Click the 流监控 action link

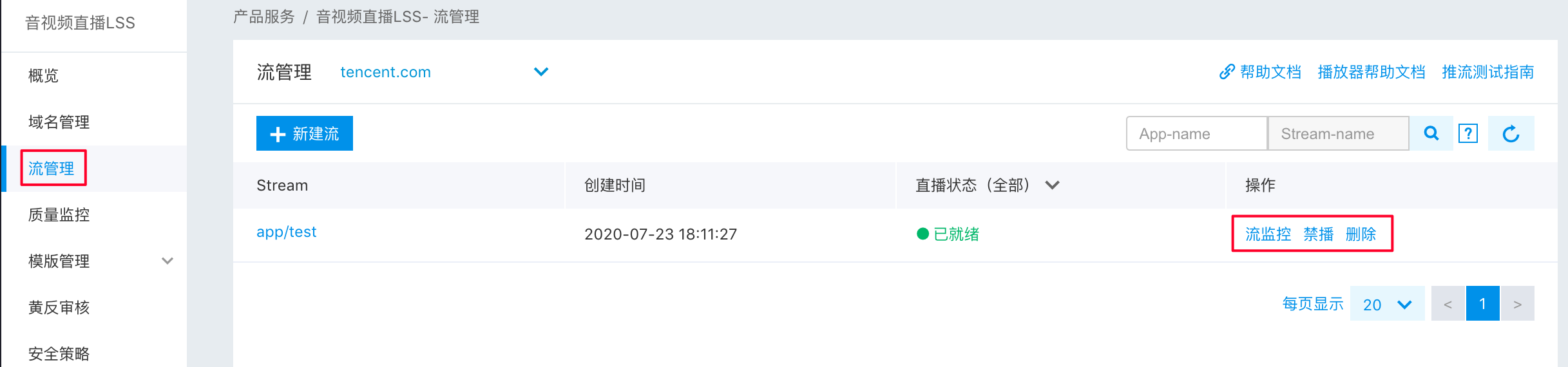[1268, 234]
